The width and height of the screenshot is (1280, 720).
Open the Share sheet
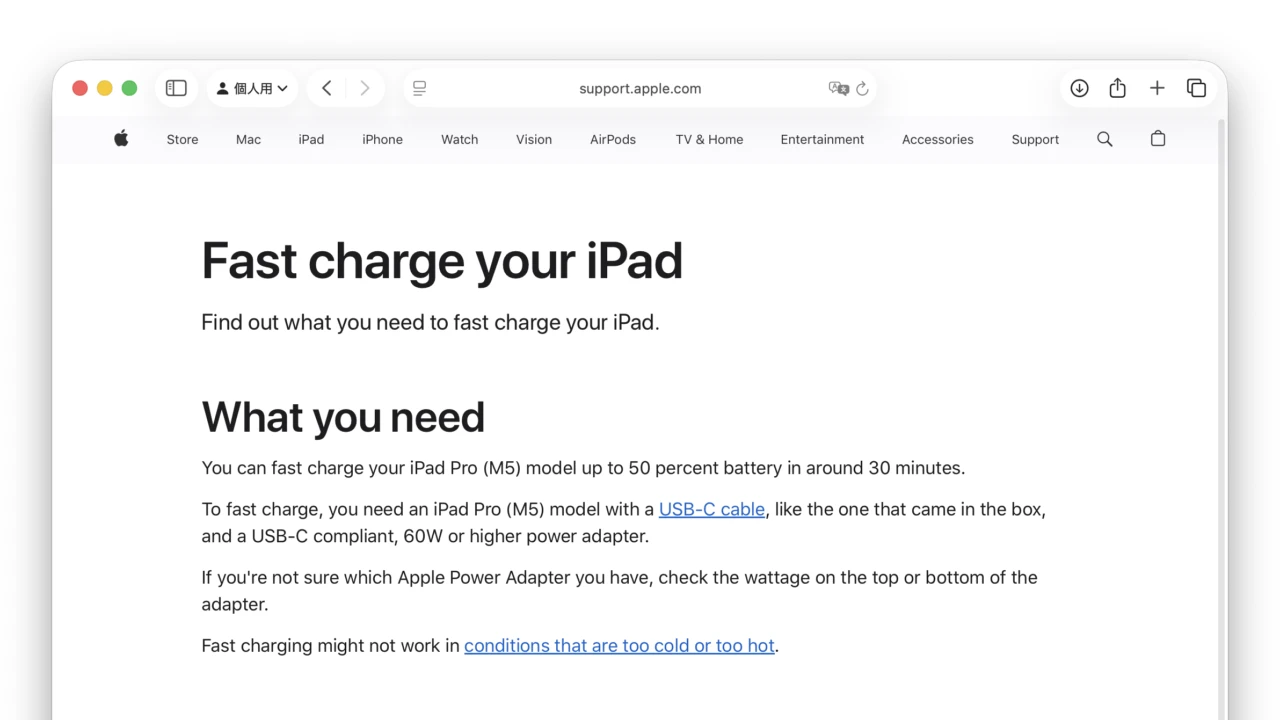click(x=1118, y=88)
